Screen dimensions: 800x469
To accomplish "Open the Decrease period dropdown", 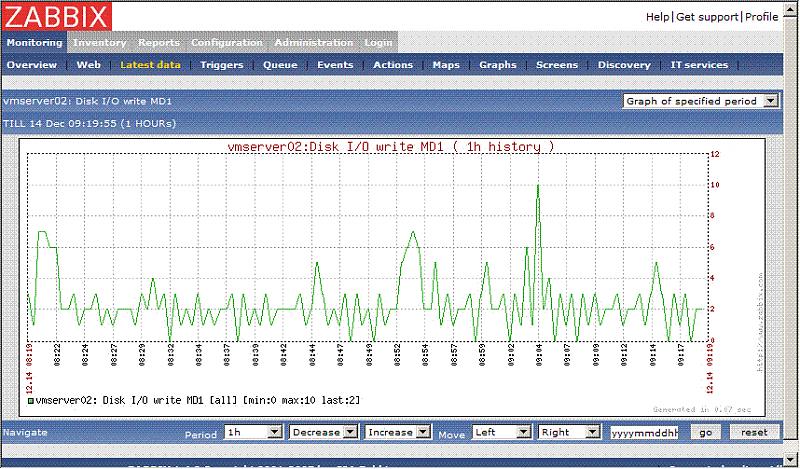I will 323,432.
